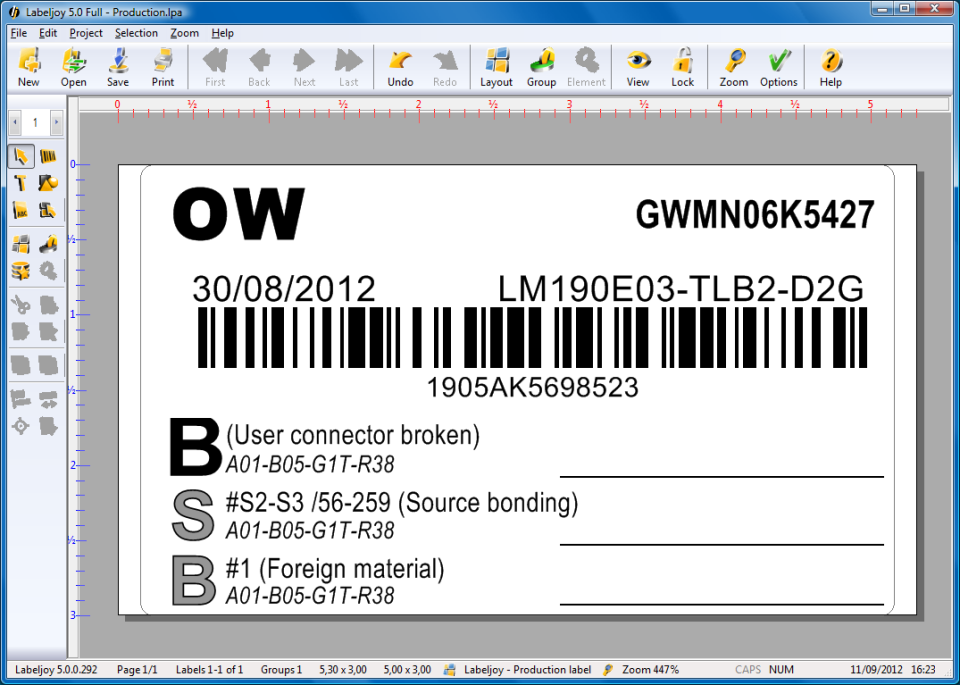Click the glue group icon in left panel

48,244
